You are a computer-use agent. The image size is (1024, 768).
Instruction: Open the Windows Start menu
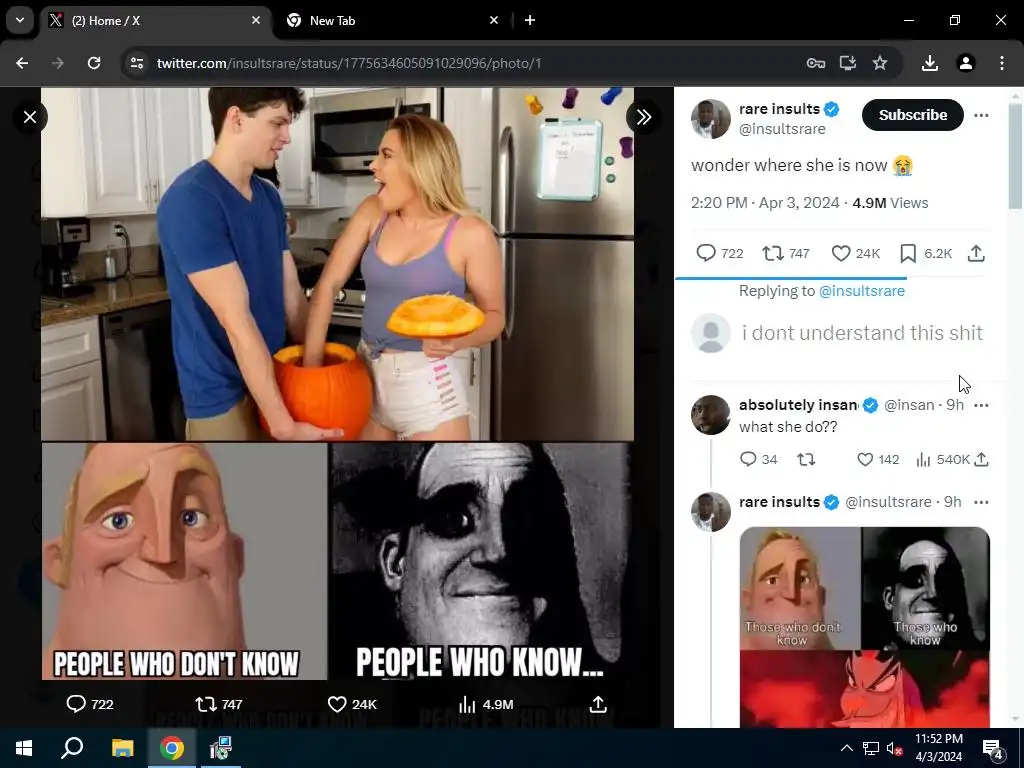[x=24, y=748]
